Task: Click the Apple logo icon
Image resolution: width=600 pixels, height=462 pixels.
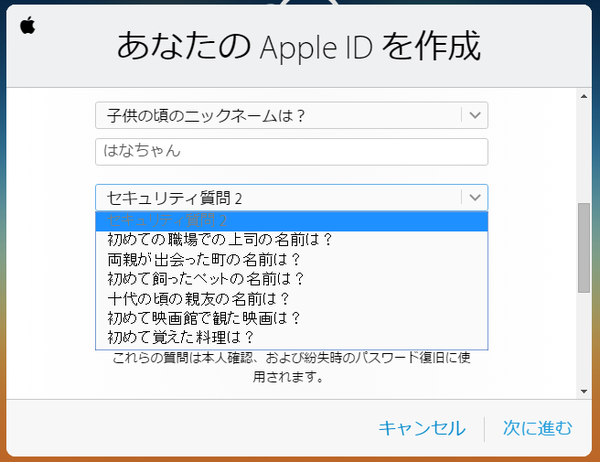Action: [x=28, y=26]
